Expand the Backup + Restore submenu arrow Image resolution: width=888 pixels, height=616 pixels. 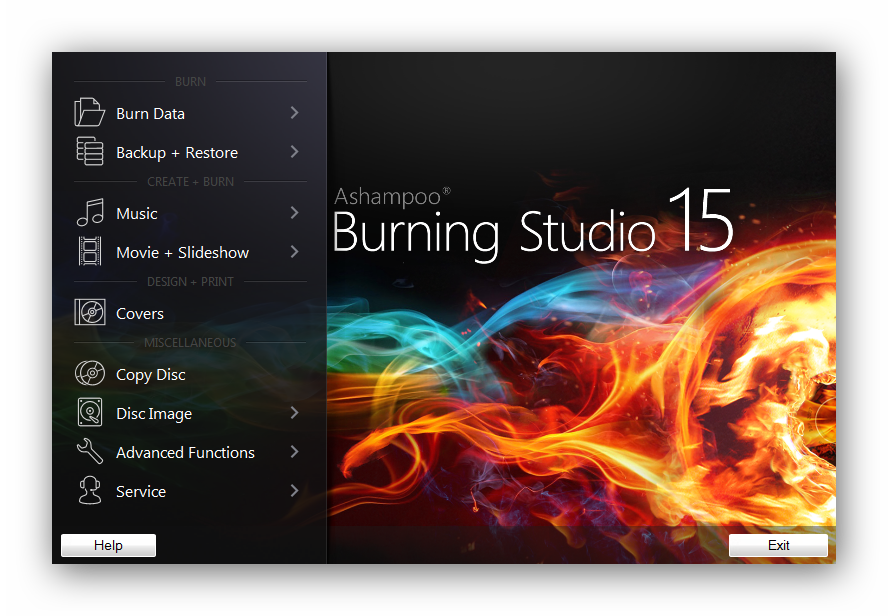(294, 152)
